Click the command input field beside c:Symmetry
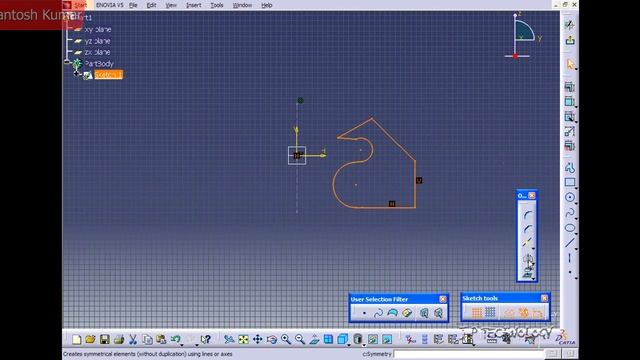This screenshot has width=640, height=360. click(469, 354)
